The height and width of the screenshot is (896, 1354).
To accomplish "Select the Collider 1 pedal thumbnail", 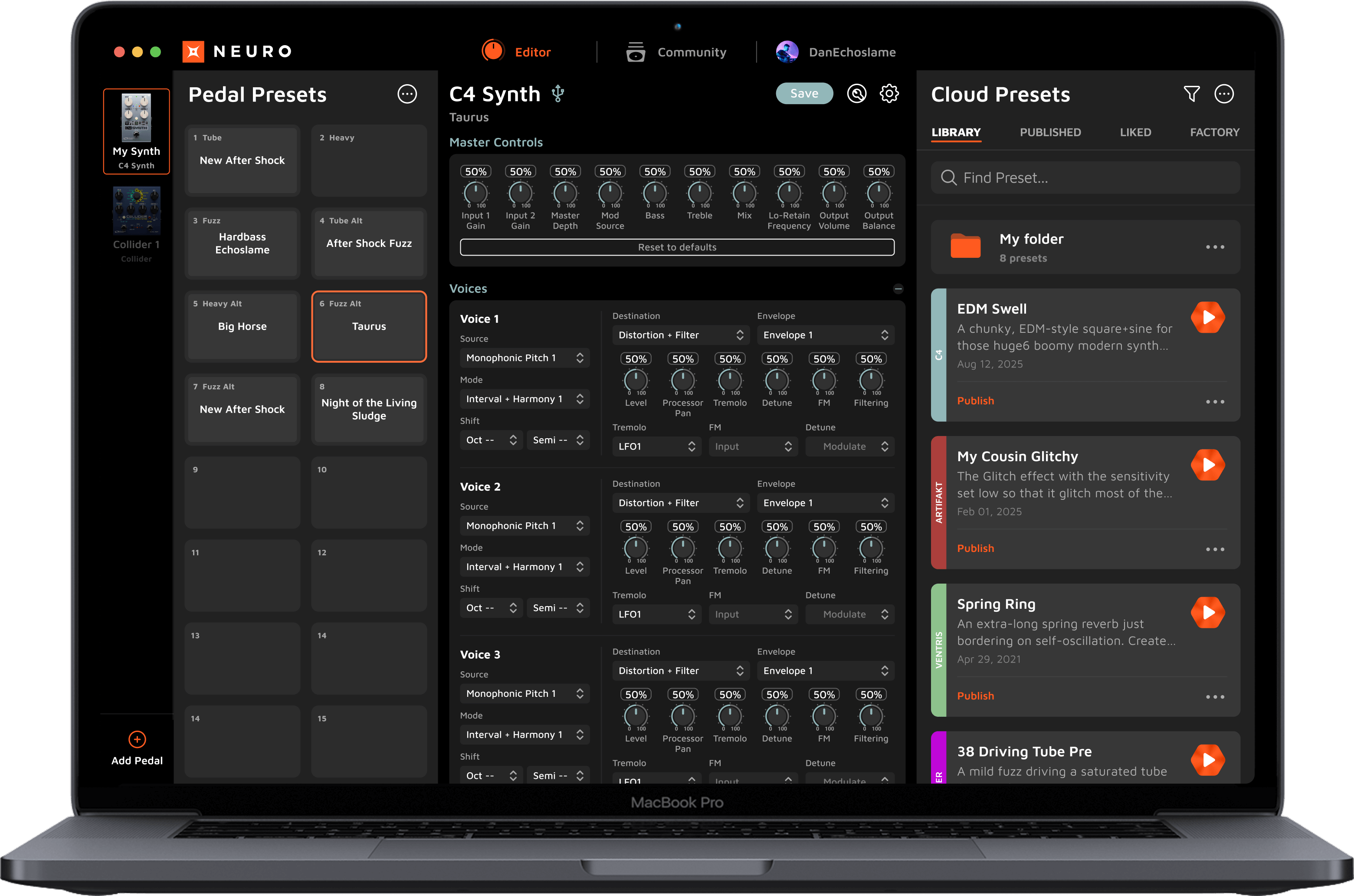I will click(137, 210).
